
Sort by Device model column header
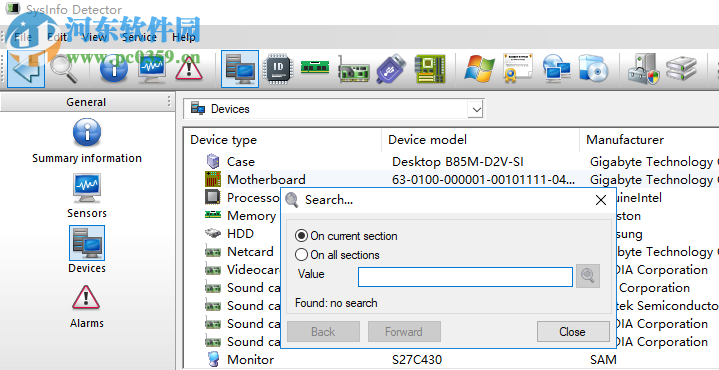(x=481, y=140)
